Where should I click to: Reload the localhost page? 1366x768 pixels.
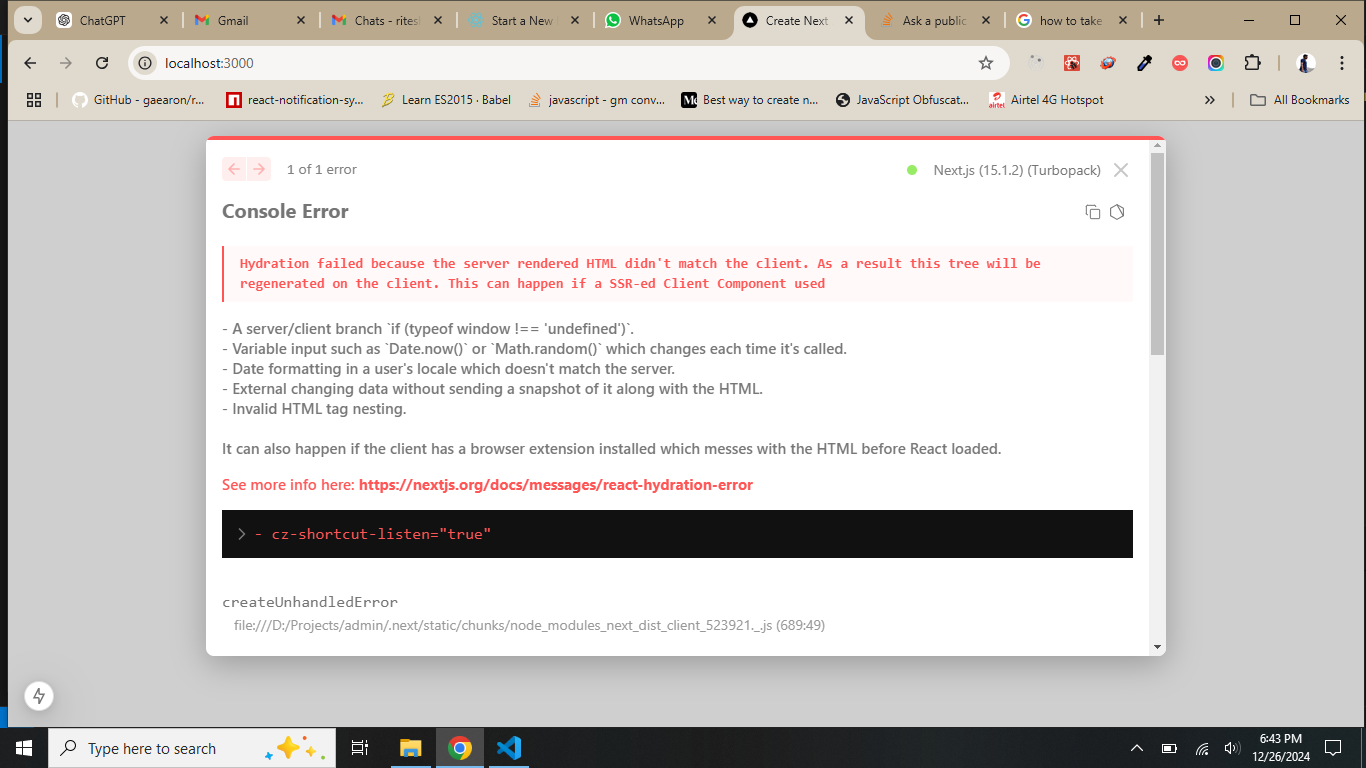[102, 63]
